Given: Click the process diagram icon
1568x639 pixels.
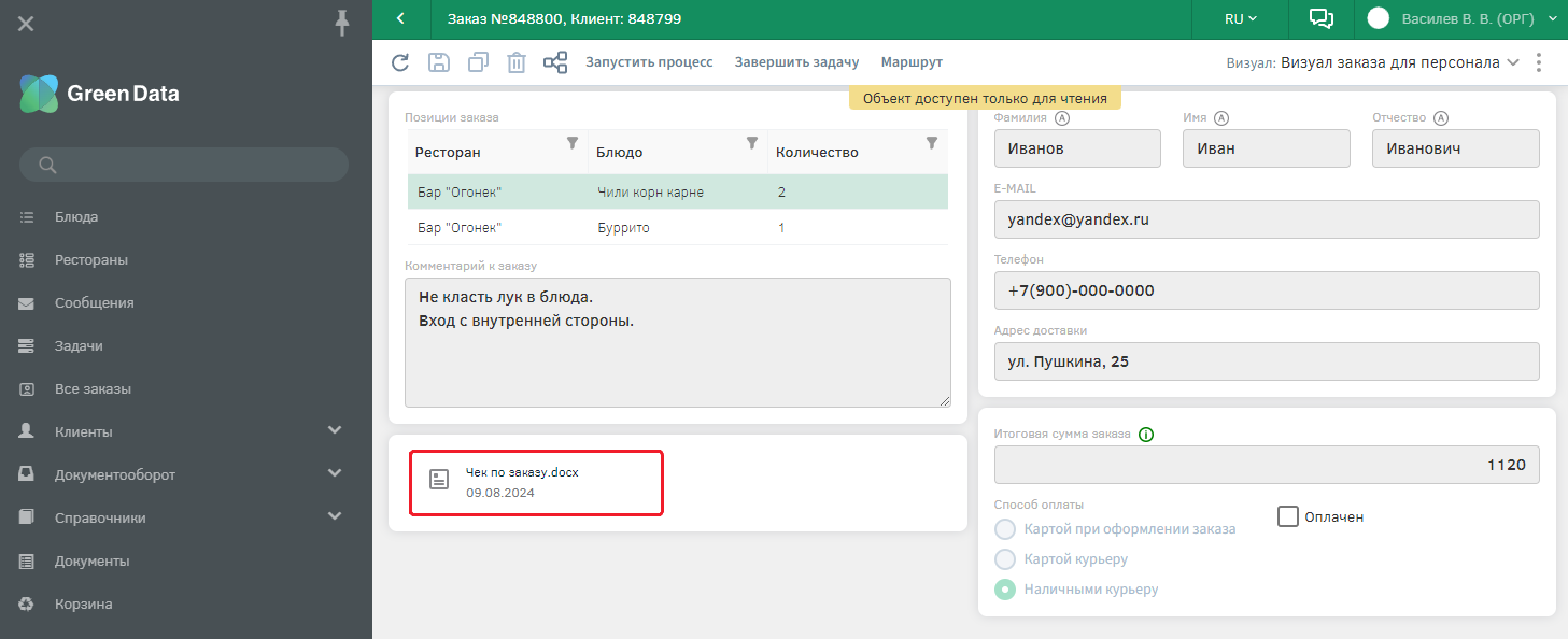Looking at the screenshot, I should (x=555, y=63).
